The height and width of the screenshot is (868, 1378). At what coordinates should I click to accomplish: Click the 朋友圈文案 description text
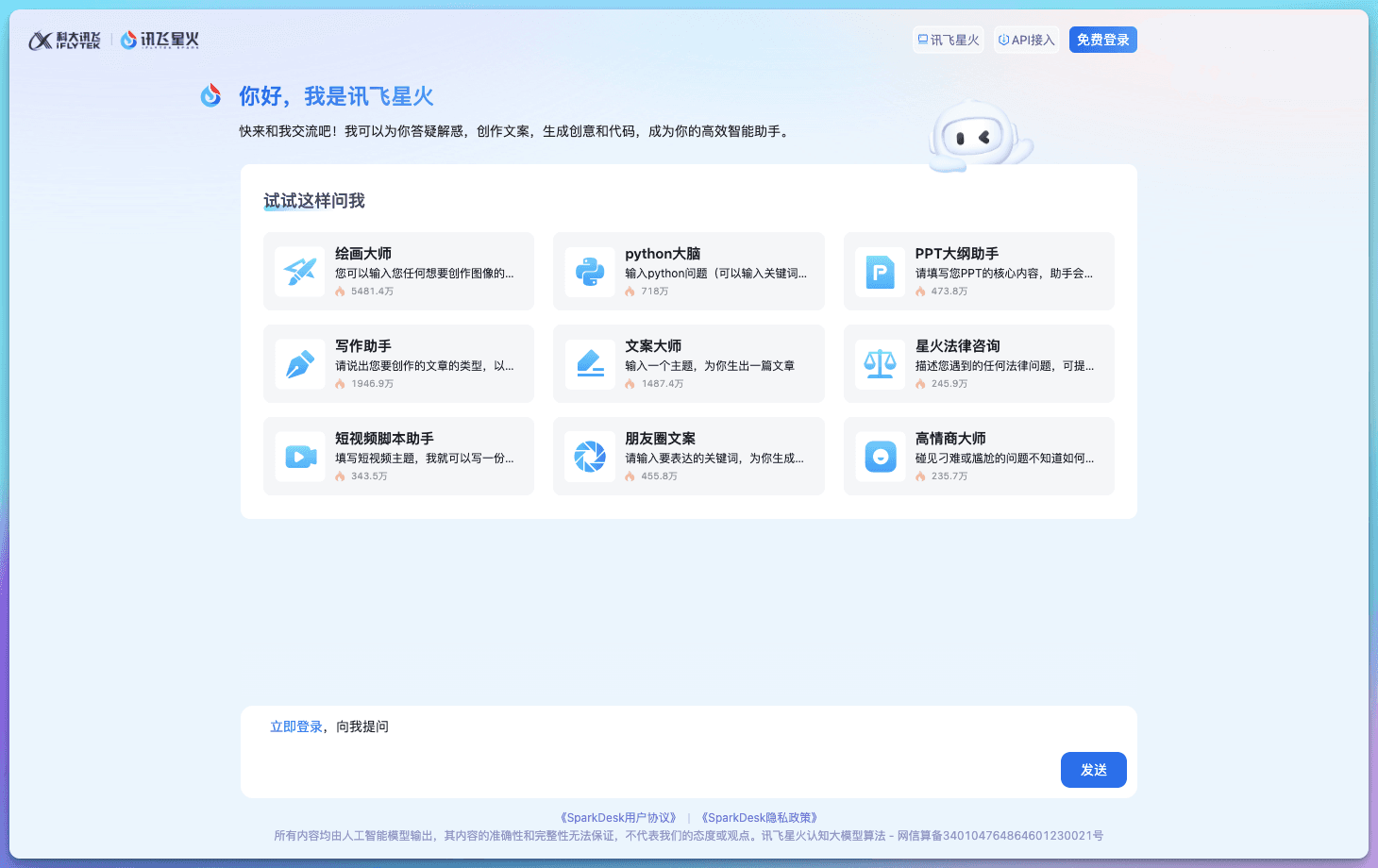pos(714,459)
